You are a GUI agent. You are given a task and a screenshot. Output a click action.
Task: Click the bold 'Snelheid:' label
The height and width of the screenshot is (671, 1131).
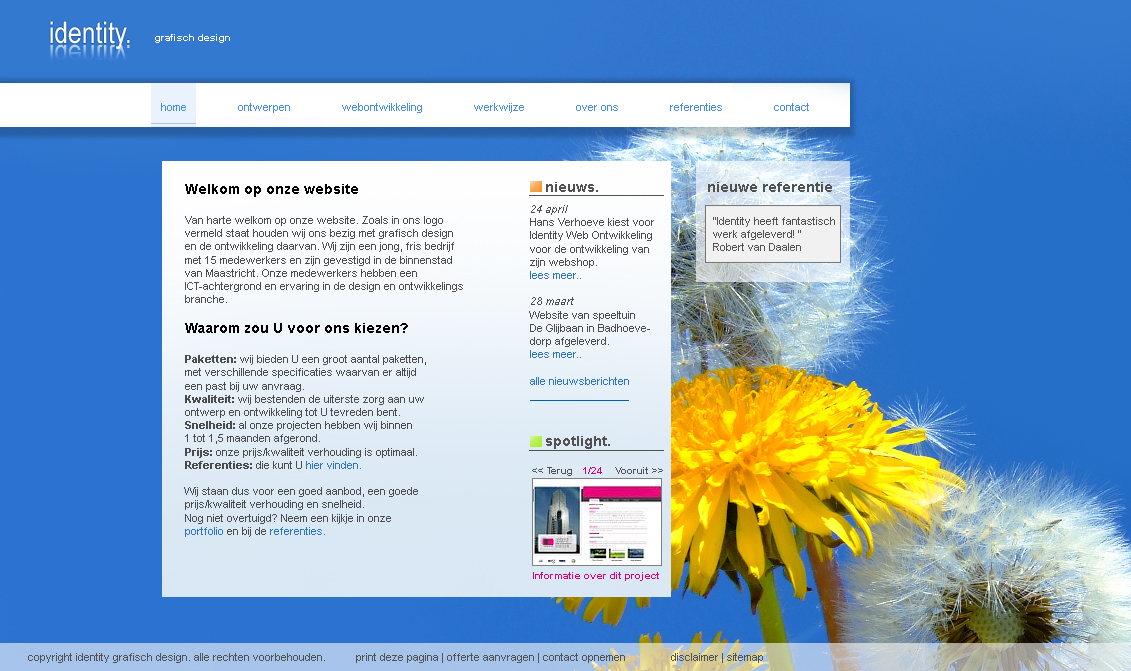click(210, 426)
